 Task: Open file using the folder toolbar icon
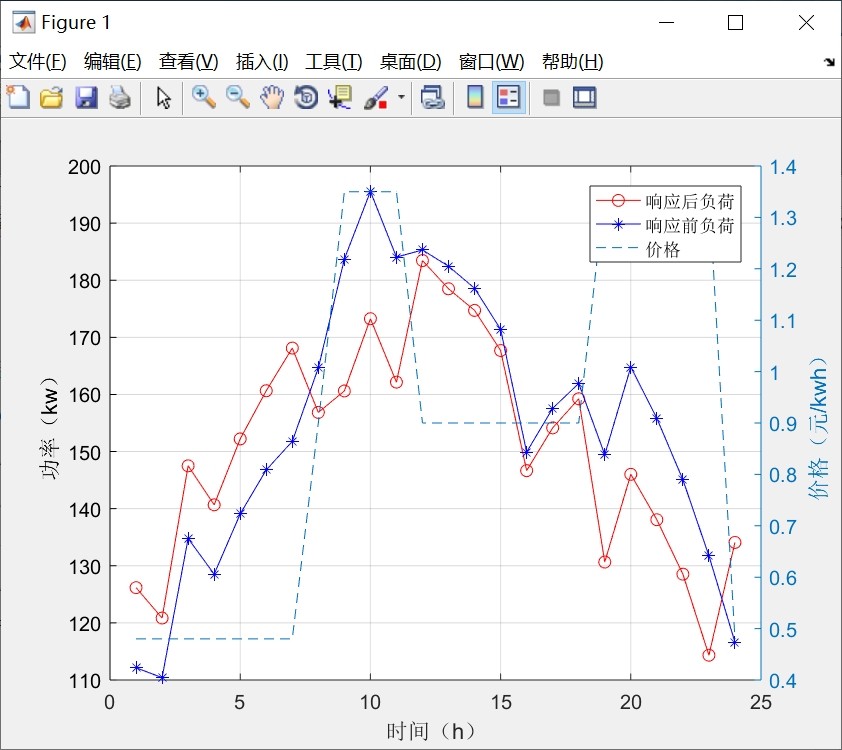(x=52, y=98)
